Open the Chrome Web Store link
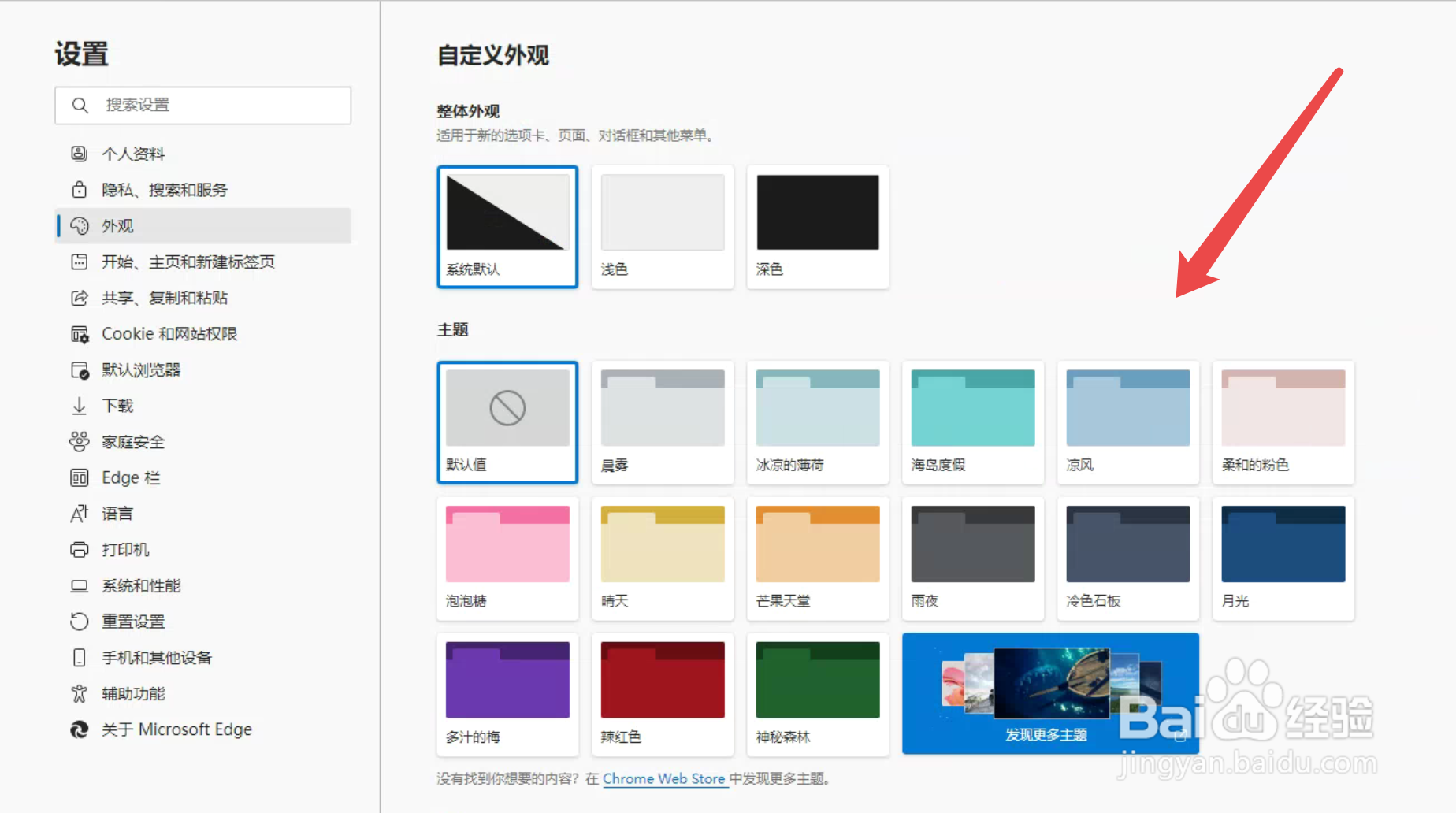This screenshot has height=813, width=1456. [664, 778]
